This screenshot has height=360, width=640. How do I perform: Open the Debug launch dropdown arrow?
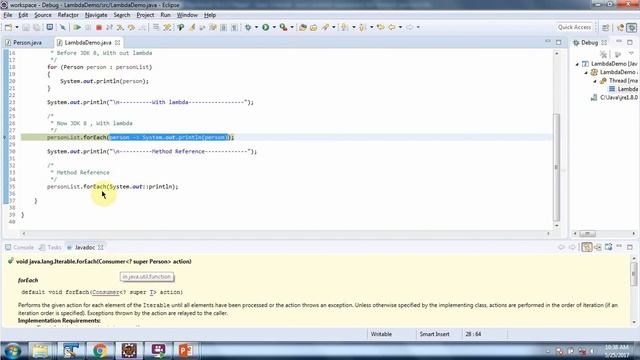[256, 27]
